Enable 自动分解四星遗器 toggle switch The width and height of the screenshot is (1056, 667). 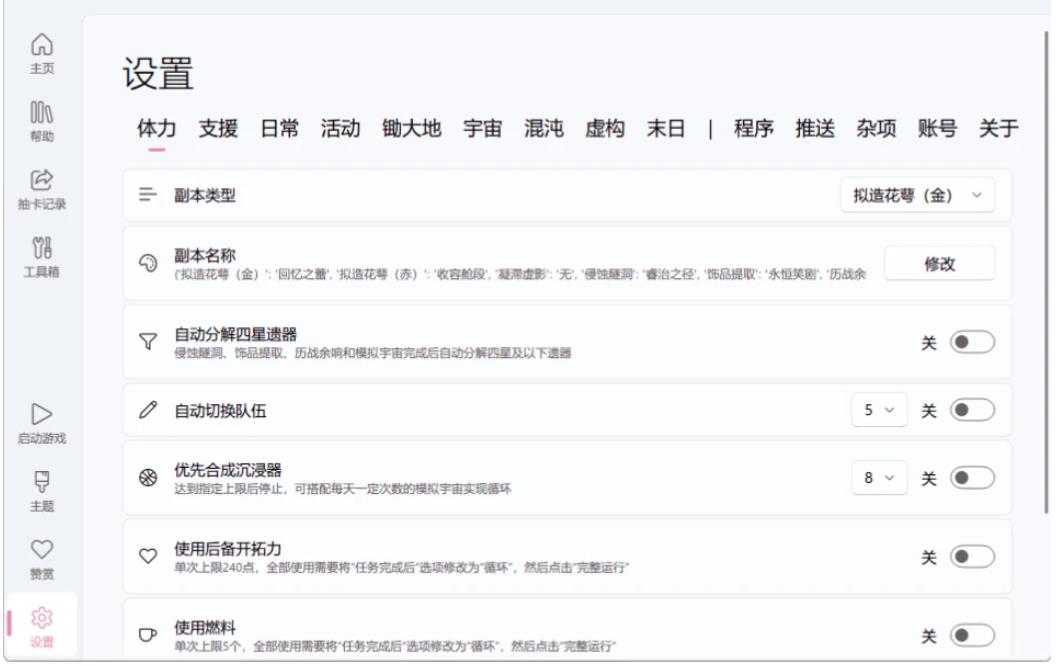click(x=972, y=343)
